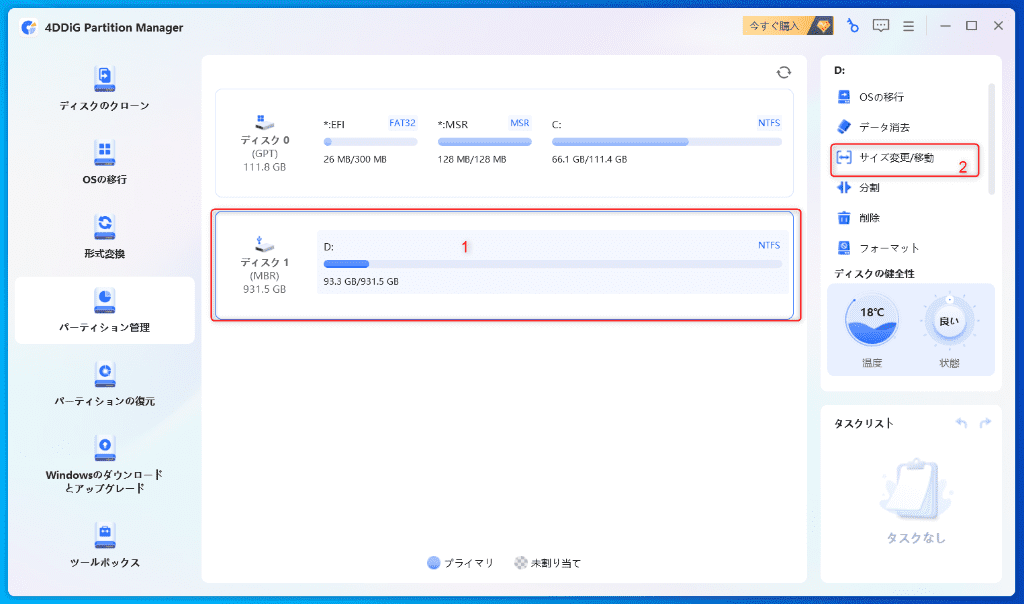Image resolution: width=1024 pixels, height=604 pixels.
Task: Click the C: partition usage bar
Action: coord(666,142)
